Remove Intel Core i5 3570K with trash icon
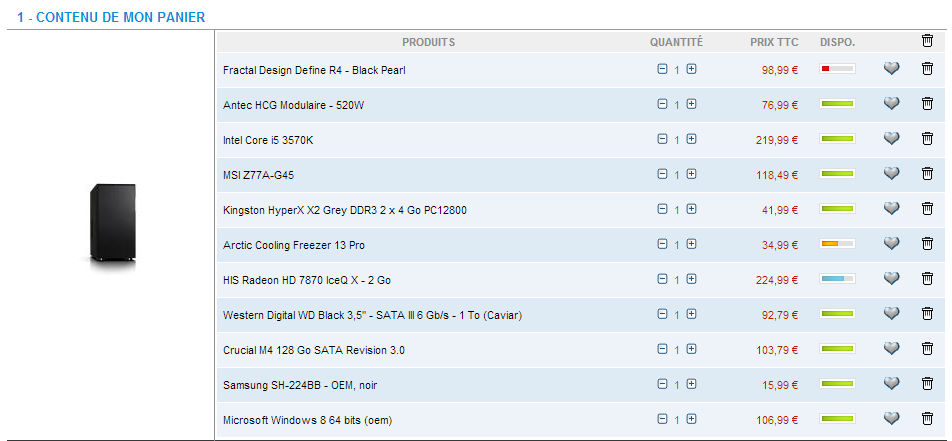This screenshot has width=952, height=441. pyautogui.click(x=927, y=139)
